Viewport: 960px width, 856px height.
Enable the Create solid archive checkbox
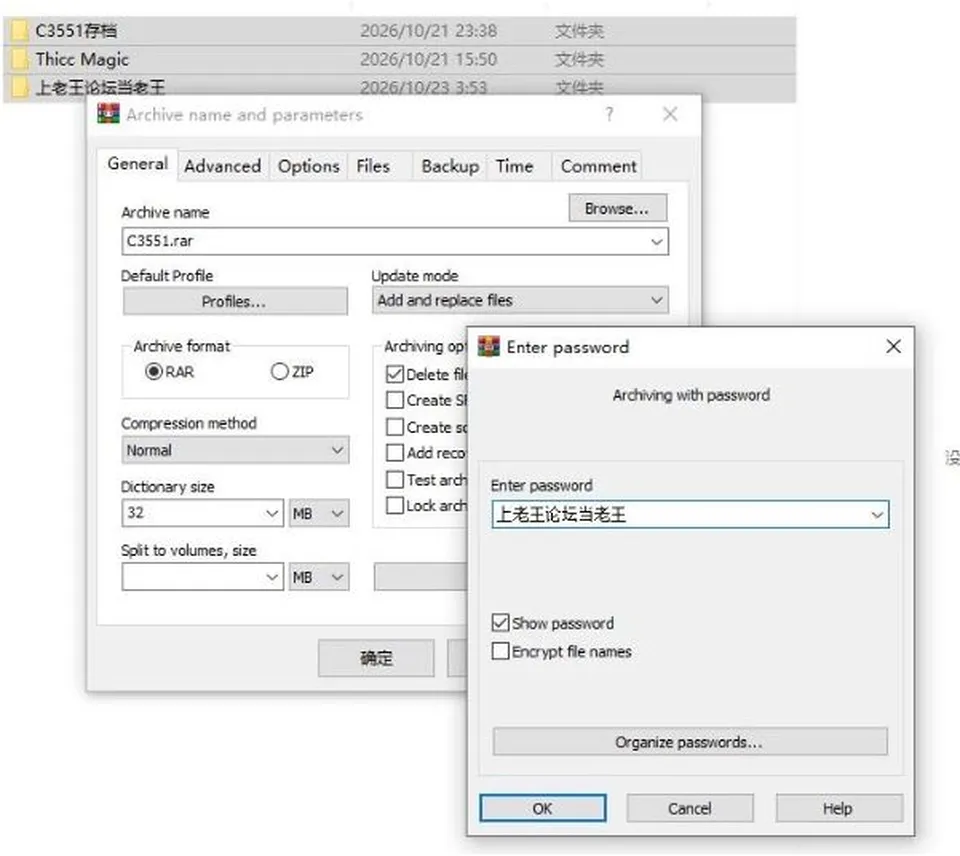(395, 427)
